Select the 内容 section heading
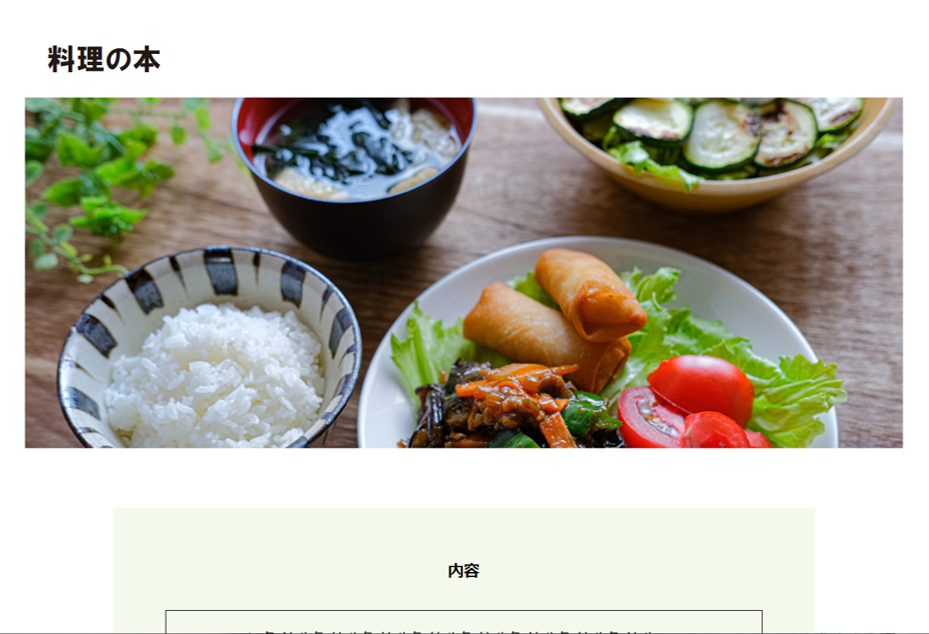Image resolution: width=929 pixels, height=634 pixels. pos(463,571)
